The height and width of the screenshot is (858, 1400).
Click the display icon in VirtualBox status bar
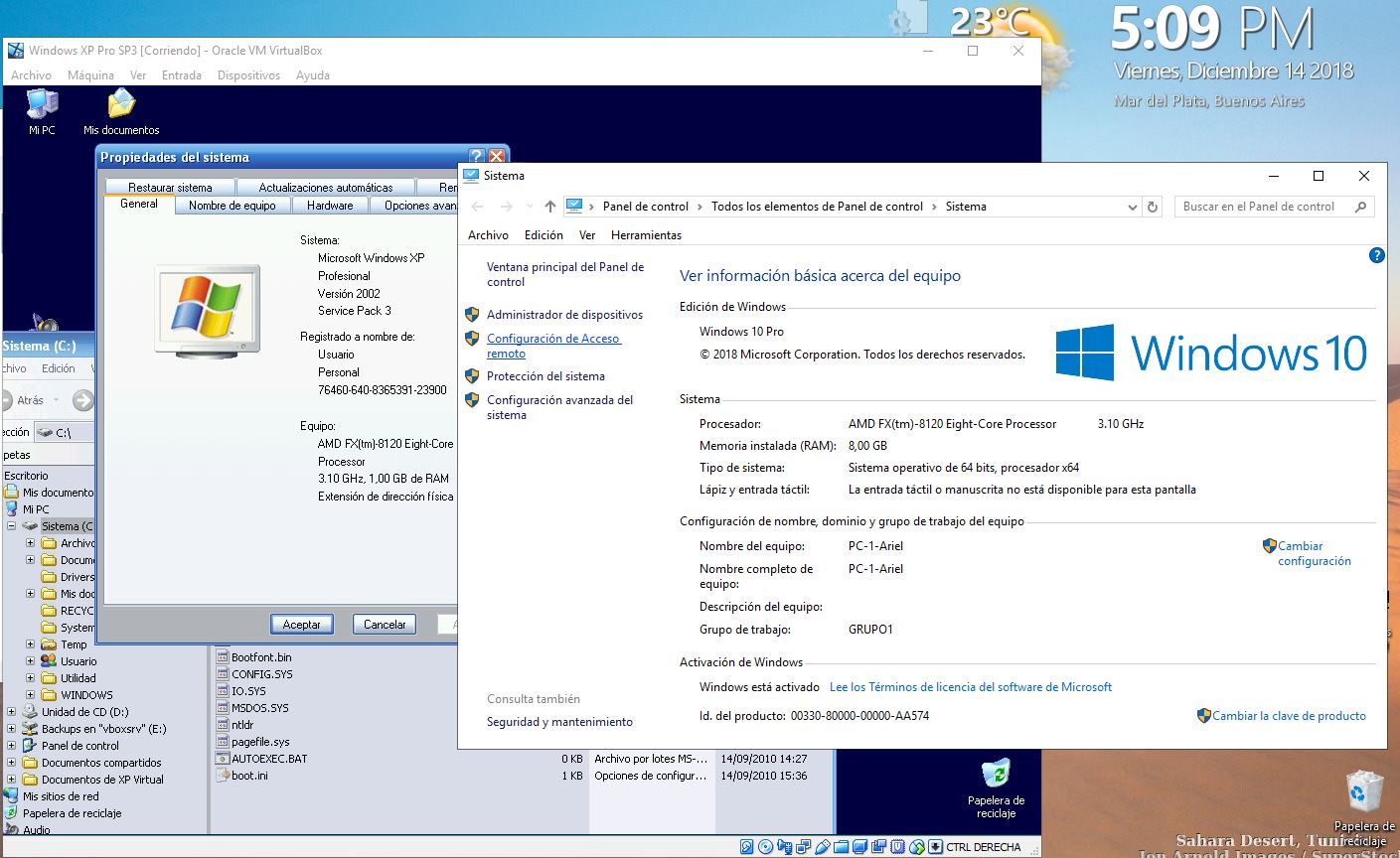[859, 847]
